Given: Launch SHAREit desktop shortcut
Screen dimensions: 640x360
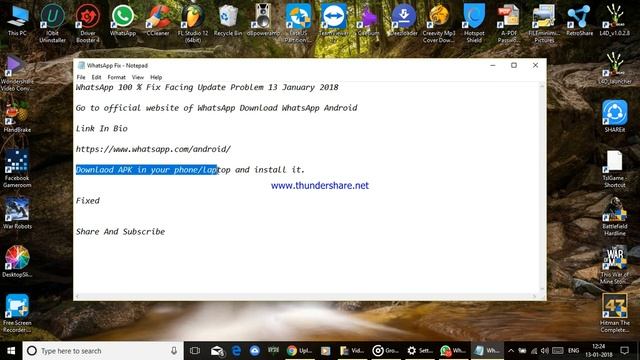Looking at the screenshot, I should coord(615,116).
